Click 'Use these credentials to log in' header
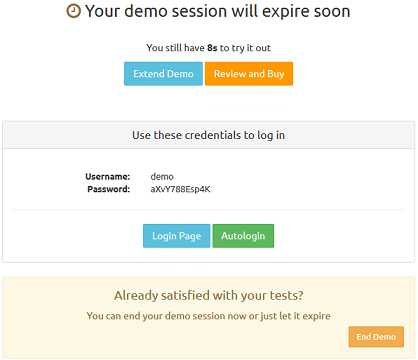The width and height of the screenshot is (418, 360). pyautogui.click(x=209, y=135)
